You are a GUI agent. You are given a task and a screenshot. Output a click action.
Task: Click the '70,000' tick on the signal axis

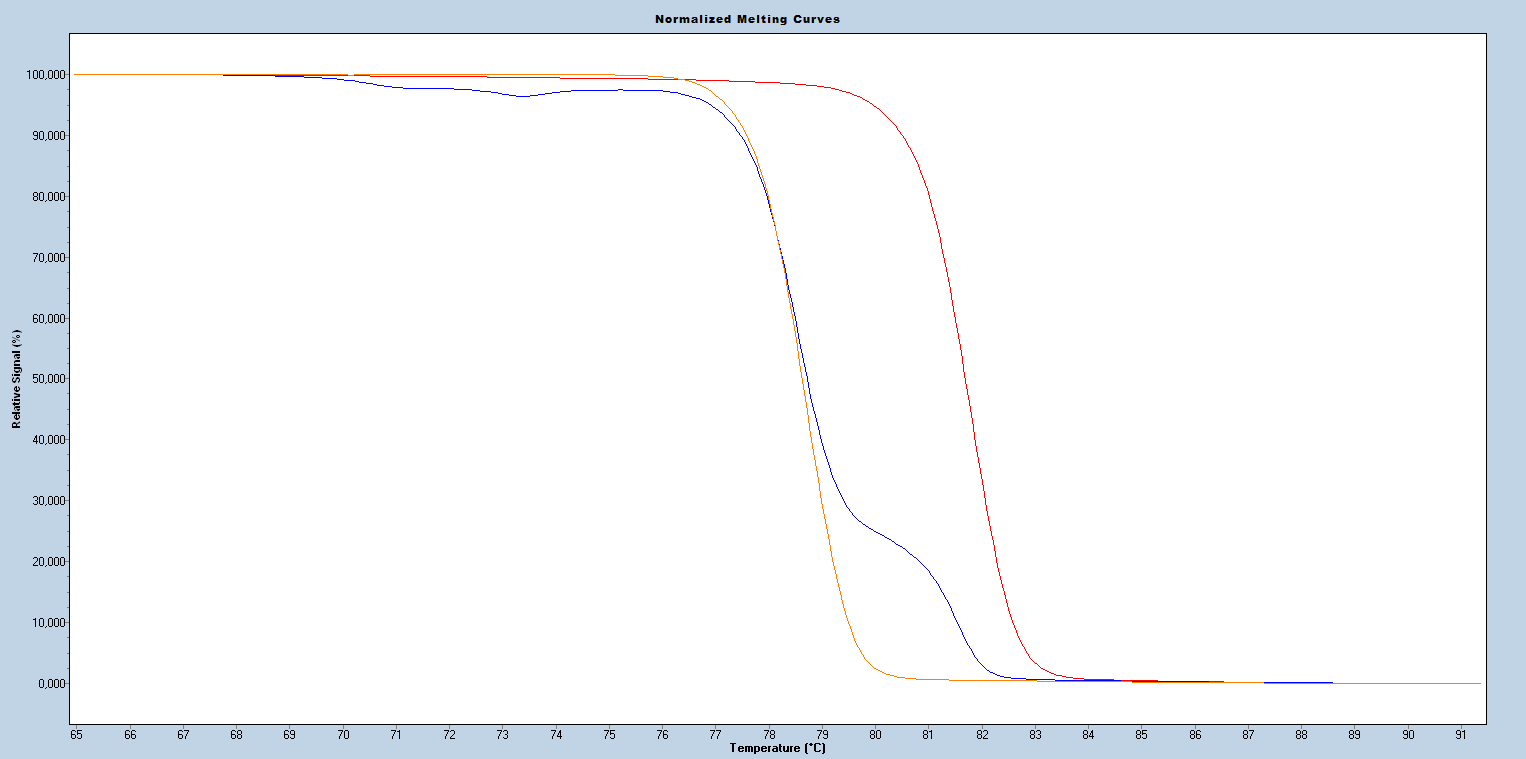tap(48, 258)
